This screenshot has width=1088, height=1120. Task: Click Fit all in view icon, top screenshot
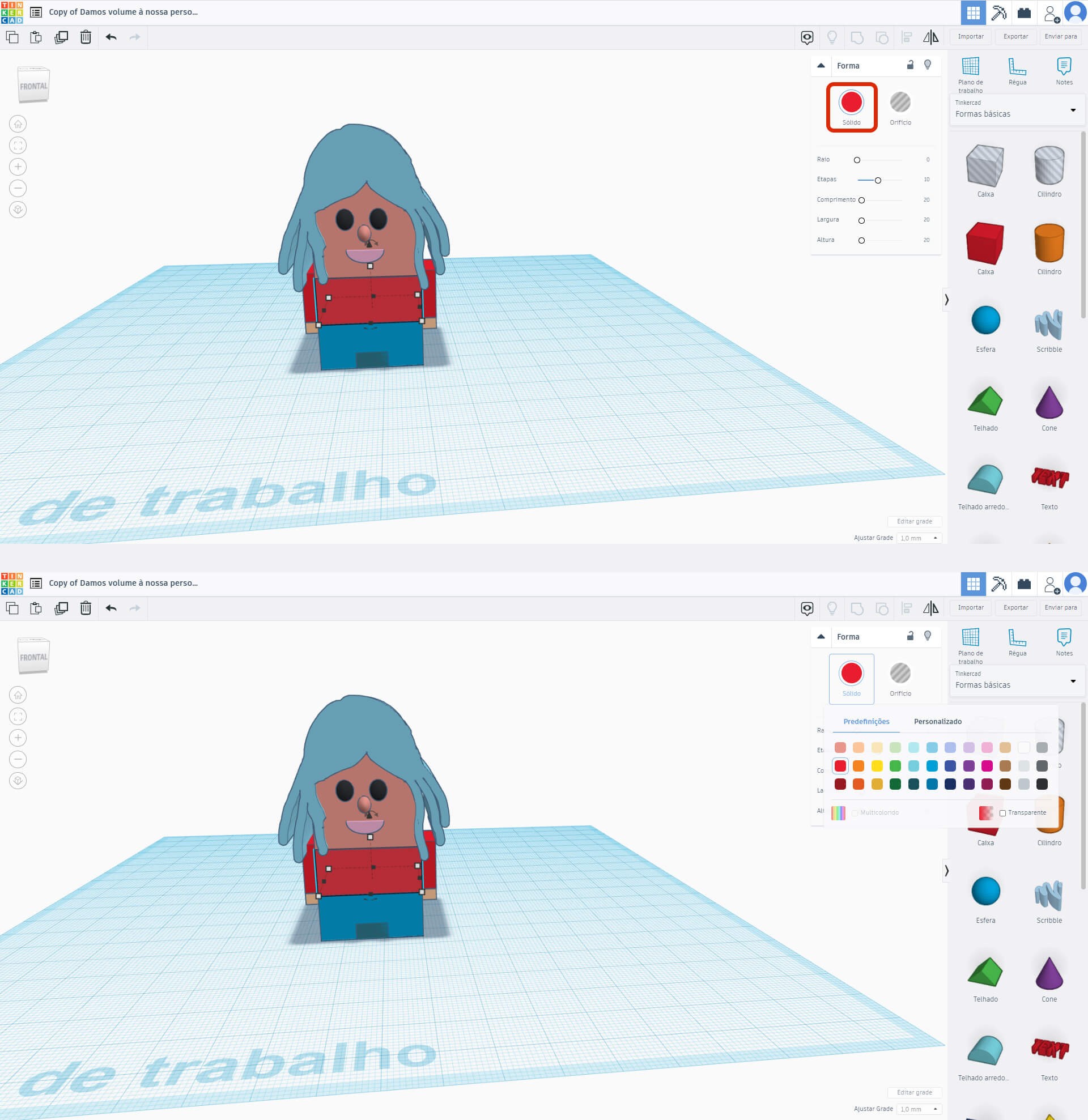click(x=18, y=146)
